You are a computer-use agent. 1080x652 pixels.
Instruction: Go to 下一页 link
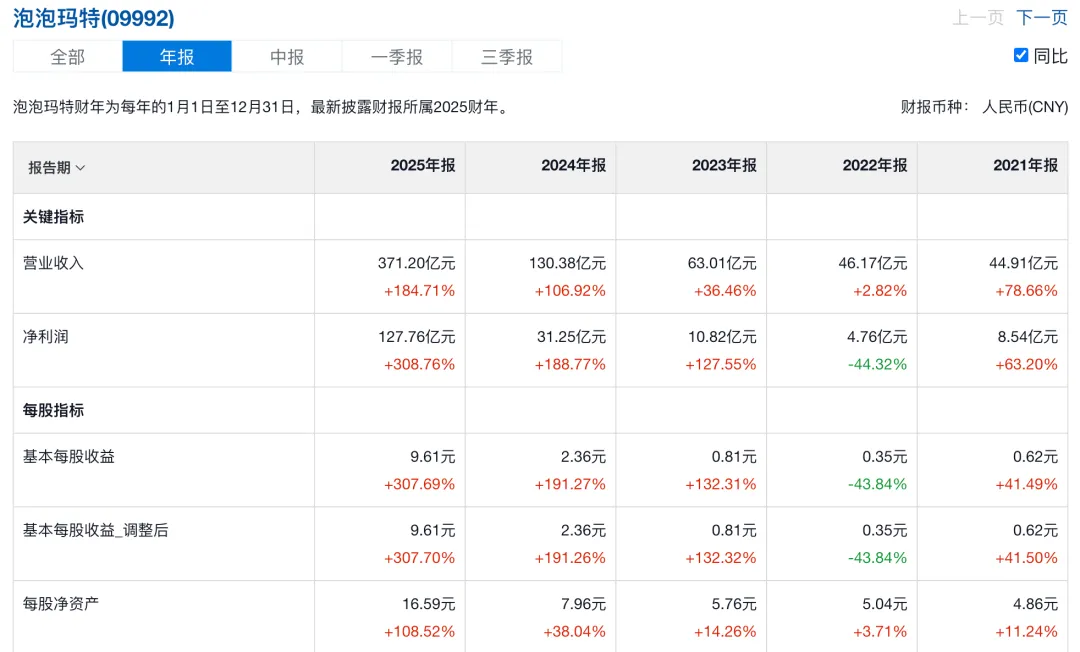point(1041,17)
